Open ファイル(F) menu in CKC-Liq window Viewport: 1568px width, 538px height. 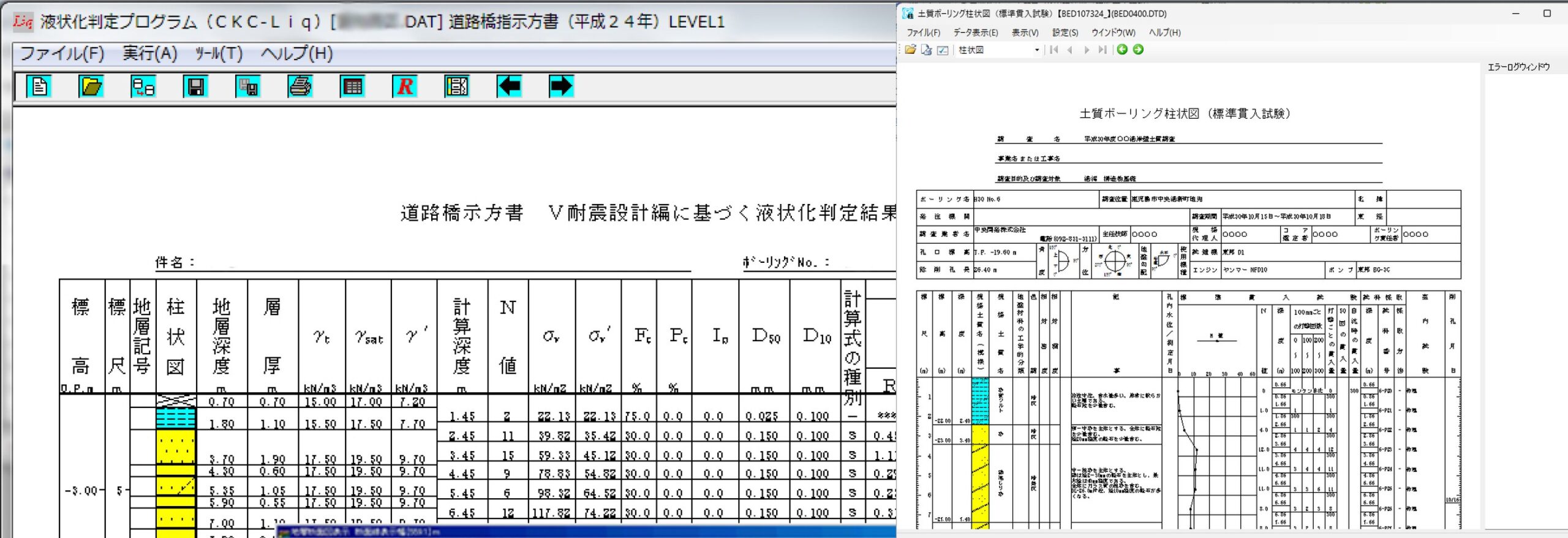[62, 53]
